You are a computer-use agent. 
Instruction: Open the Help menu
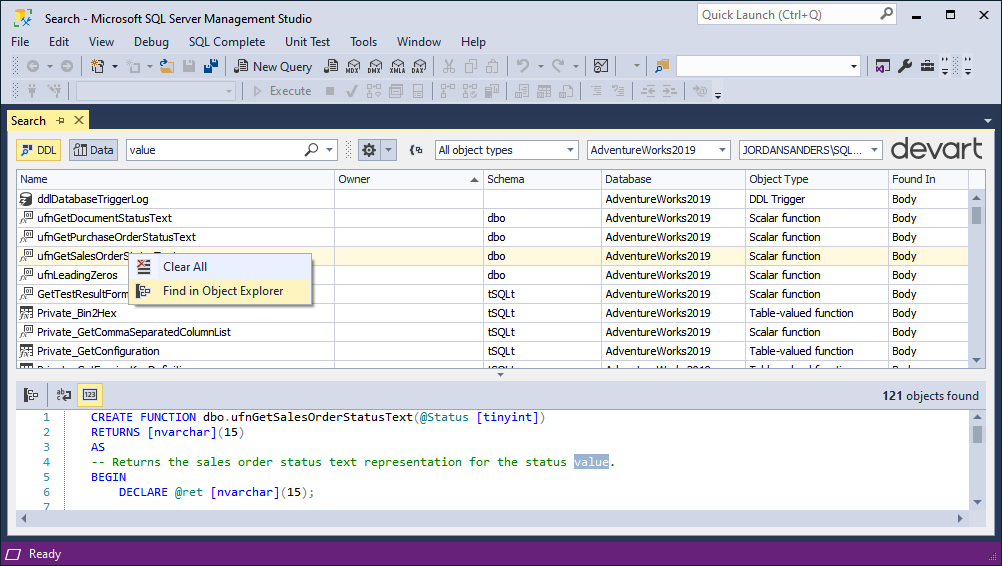pyautogui.click(x=474, y=42)
